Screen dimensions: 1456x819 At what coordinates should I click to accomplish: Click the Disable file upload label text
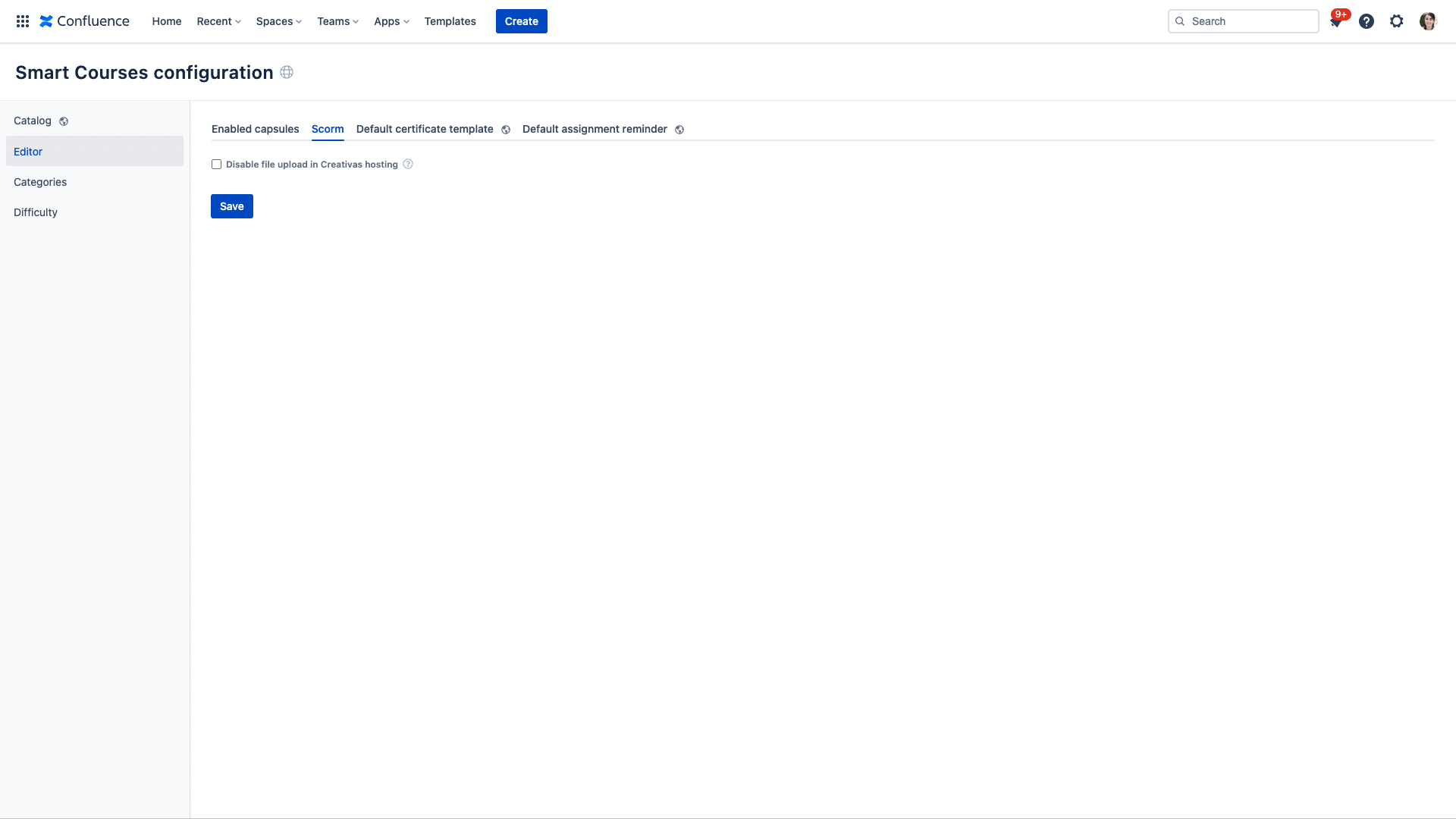pos(312,165)
